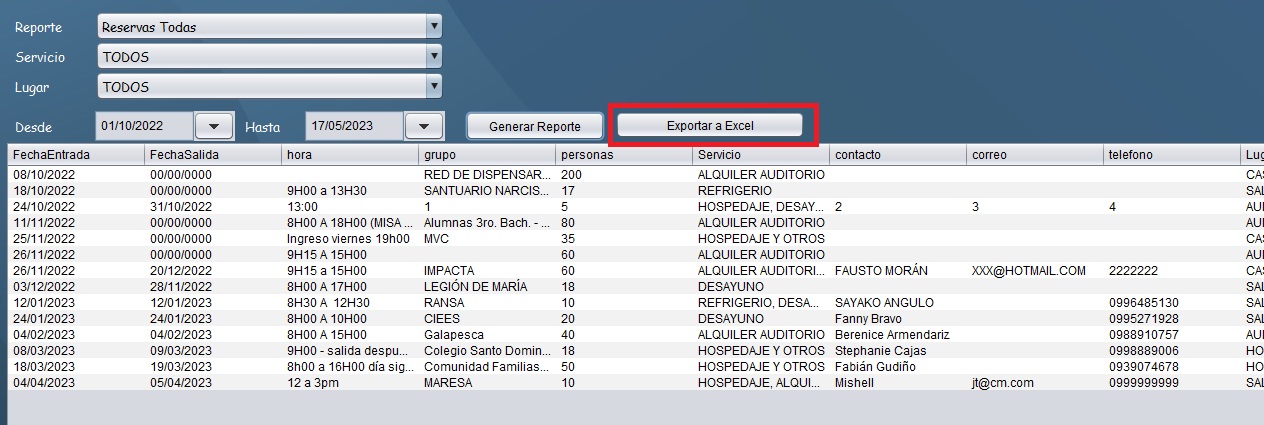Screen dimensions: 1264x425
Task: Select the contacto column header
Action: coord(898,155)
